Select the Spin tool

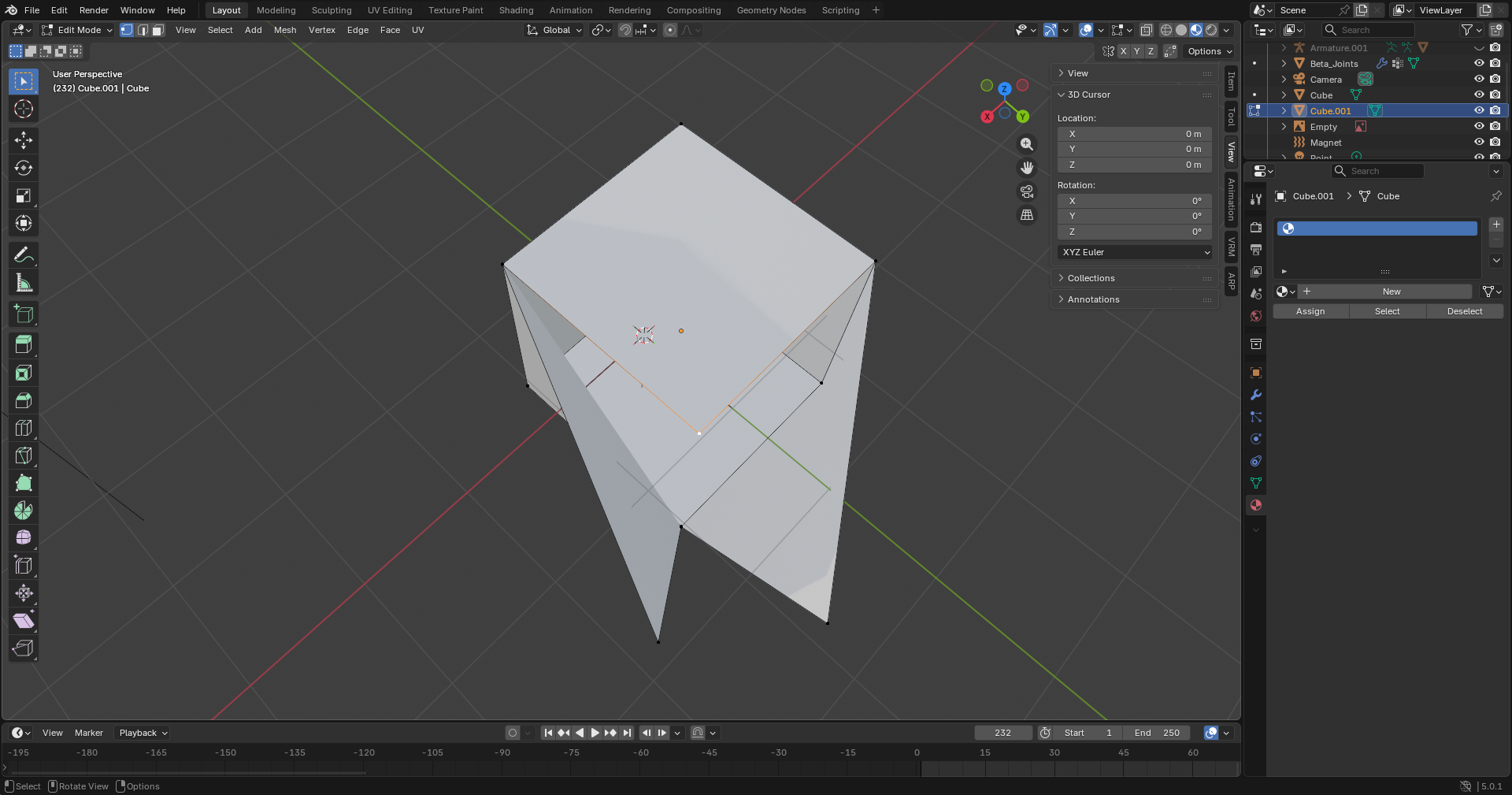click(24, 511)
